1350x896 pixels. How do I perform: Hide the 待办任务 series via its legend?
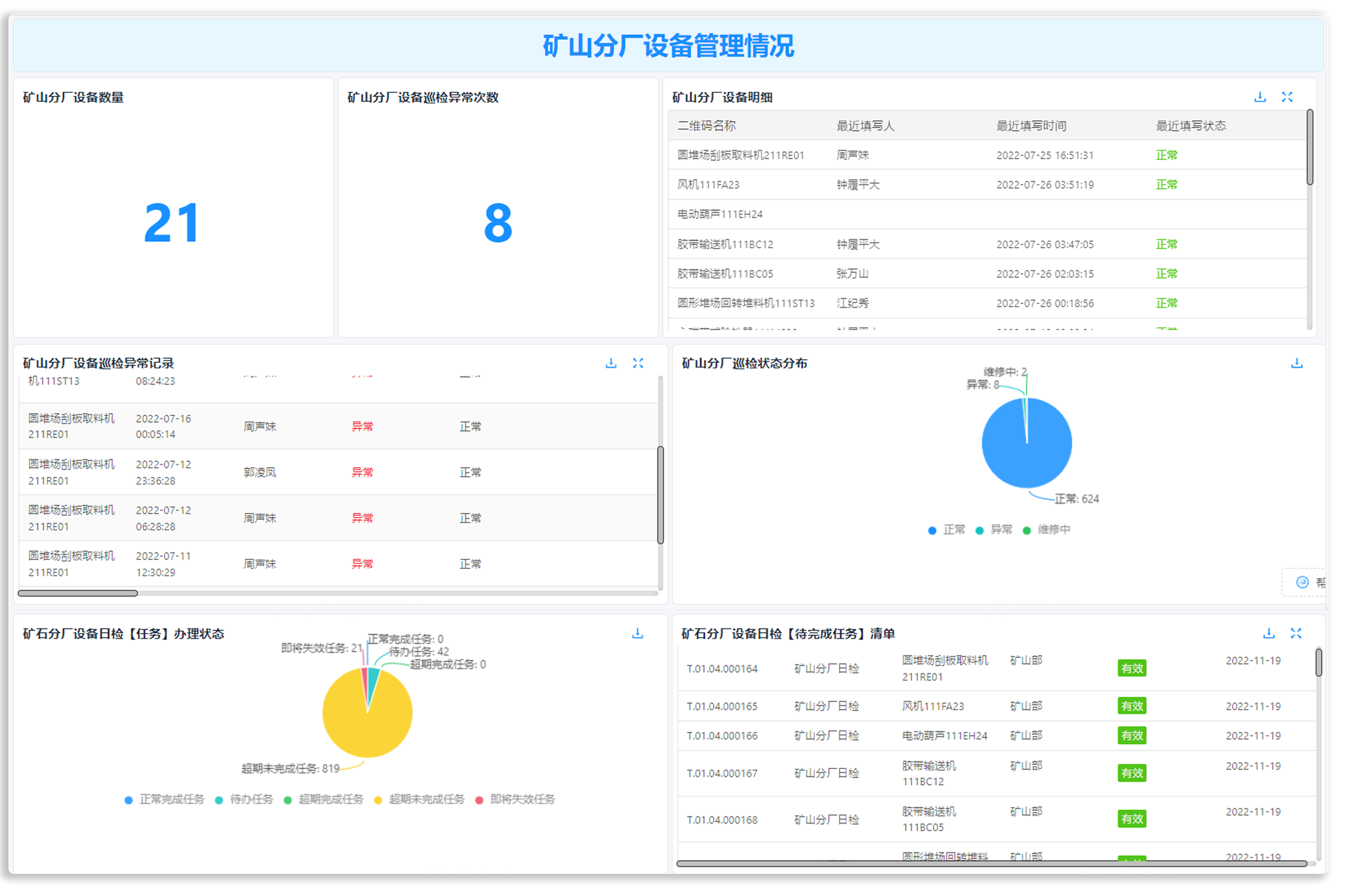pyautogui.click(x=244, y=800)
